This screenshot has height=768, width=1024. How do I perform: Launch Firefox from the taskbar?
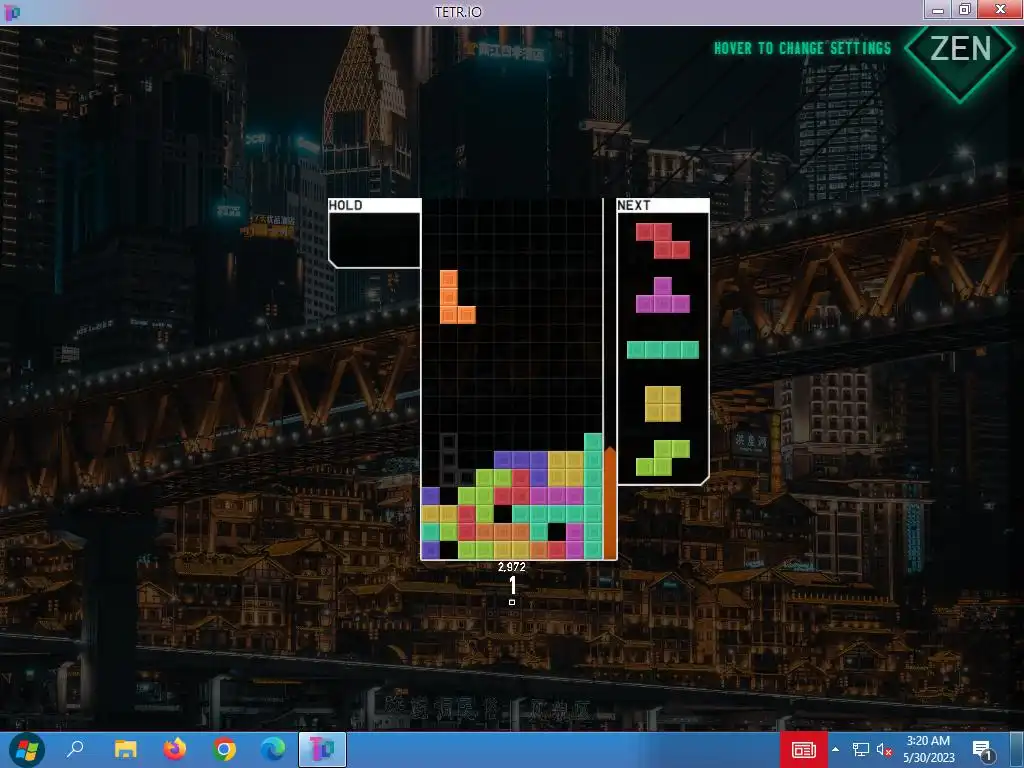coord(174,748)
